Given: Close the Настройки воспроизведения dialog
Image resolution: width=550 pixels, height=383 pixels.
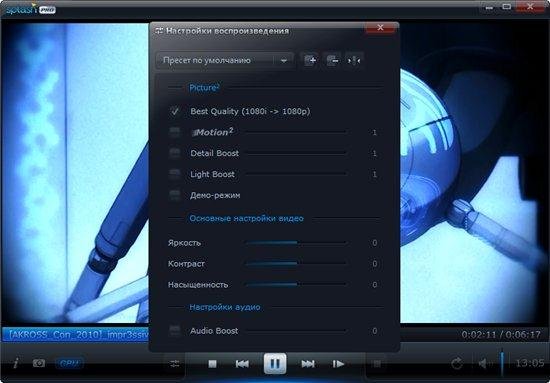Looking at the screenshot, I should pyautogui.click(x=380, y=28).
